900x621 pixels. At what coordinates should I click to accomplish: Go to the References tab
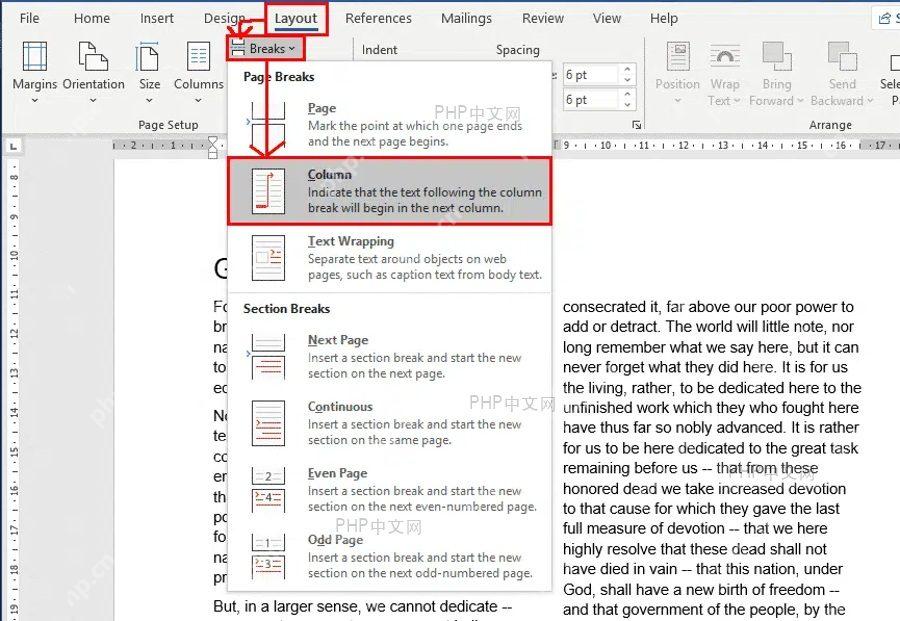tap(378, 18)
